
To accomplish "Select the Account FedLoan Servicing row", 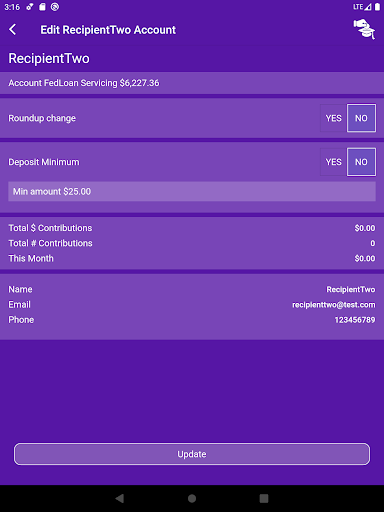I will (192, 83).
